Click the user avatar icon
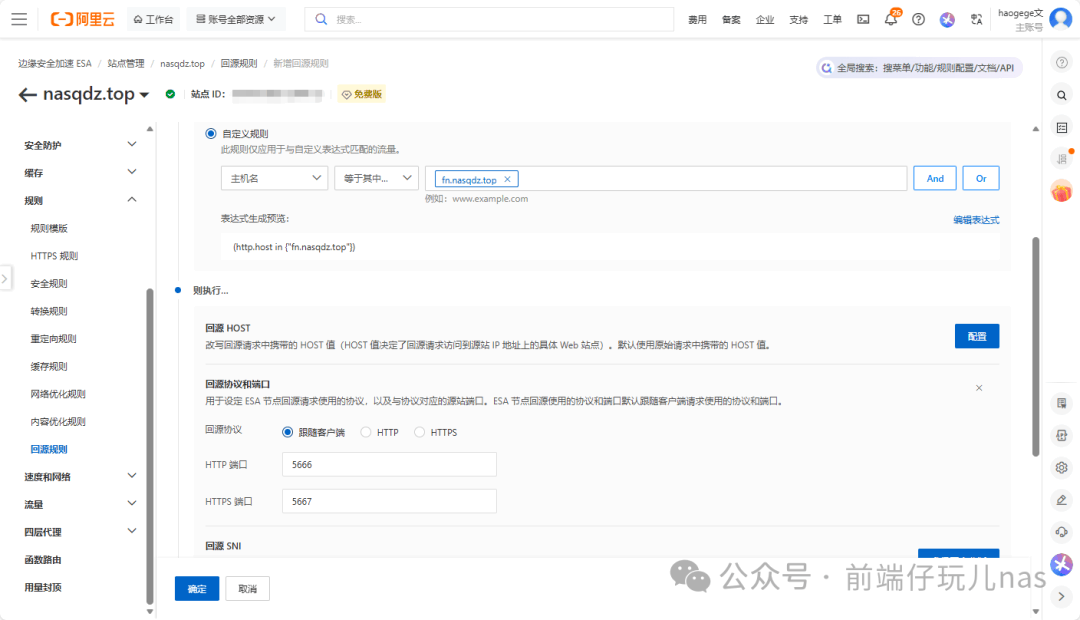Image resolution: width=1080 pixels, height=620 pixels. [1060, 19]
